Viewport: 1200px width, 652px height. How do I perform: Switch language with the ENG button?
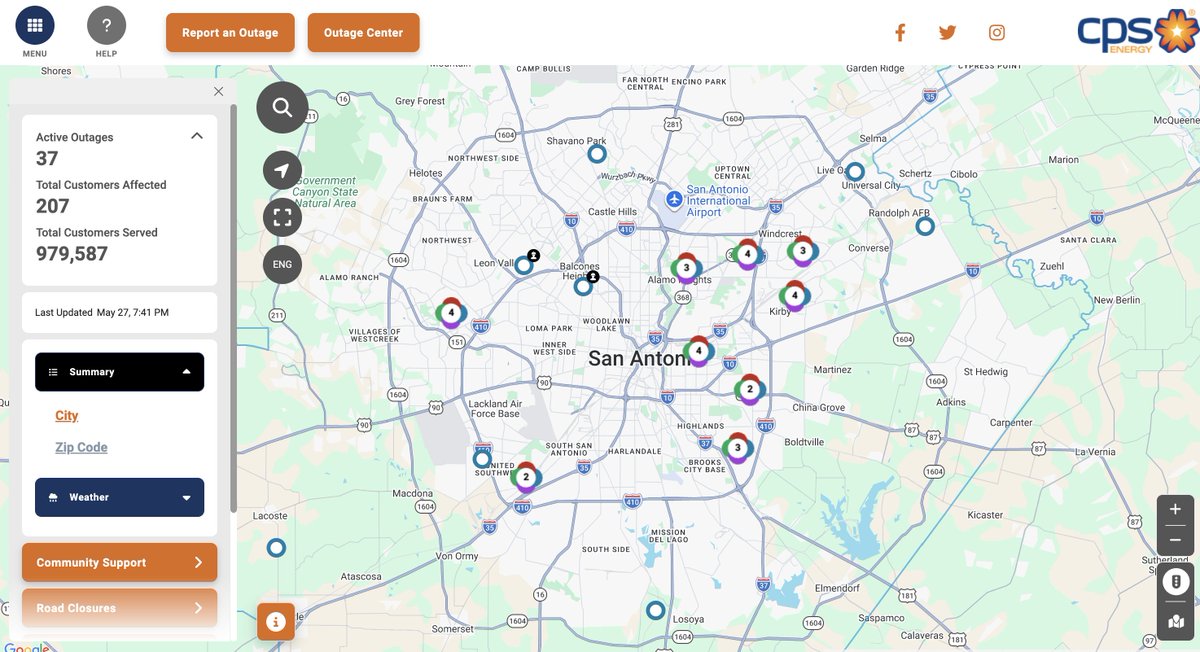282,264
